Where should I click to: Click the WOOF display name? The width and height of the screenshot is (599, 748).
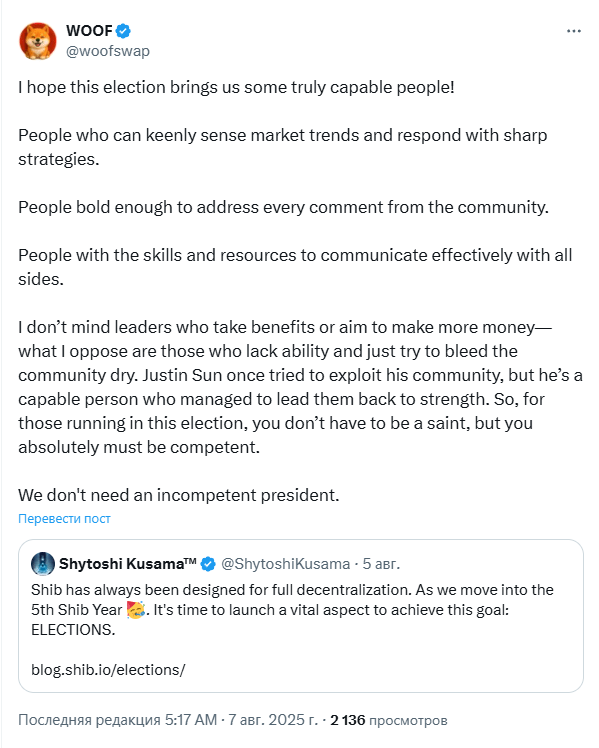89,31
